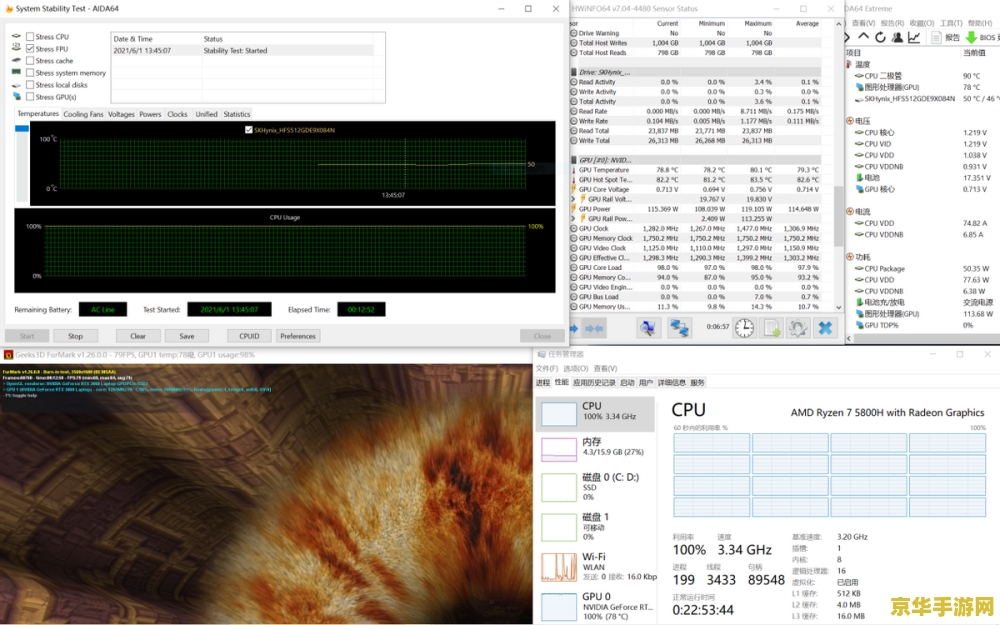Click the GPU Temperature thermometer icon
Viewport: 1000px width, 625px height.
pyautogui.click(x=573, y=170)
